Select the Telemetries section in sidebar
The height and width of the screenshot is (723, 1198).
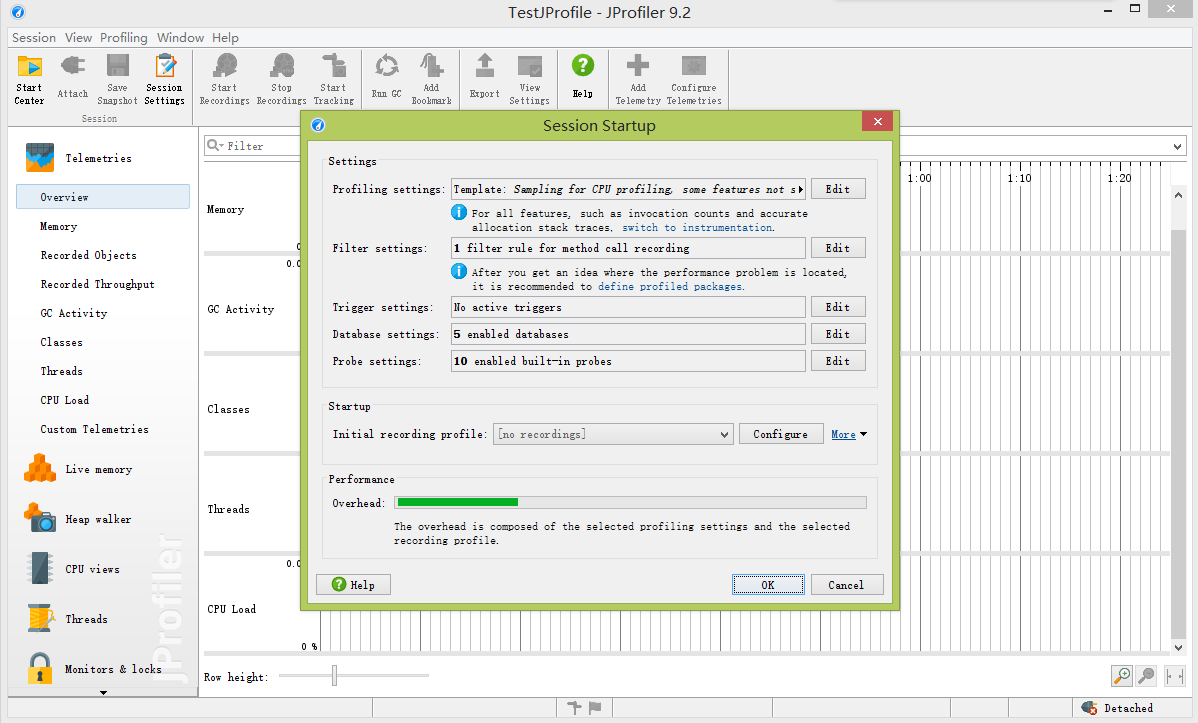(99, 158)
